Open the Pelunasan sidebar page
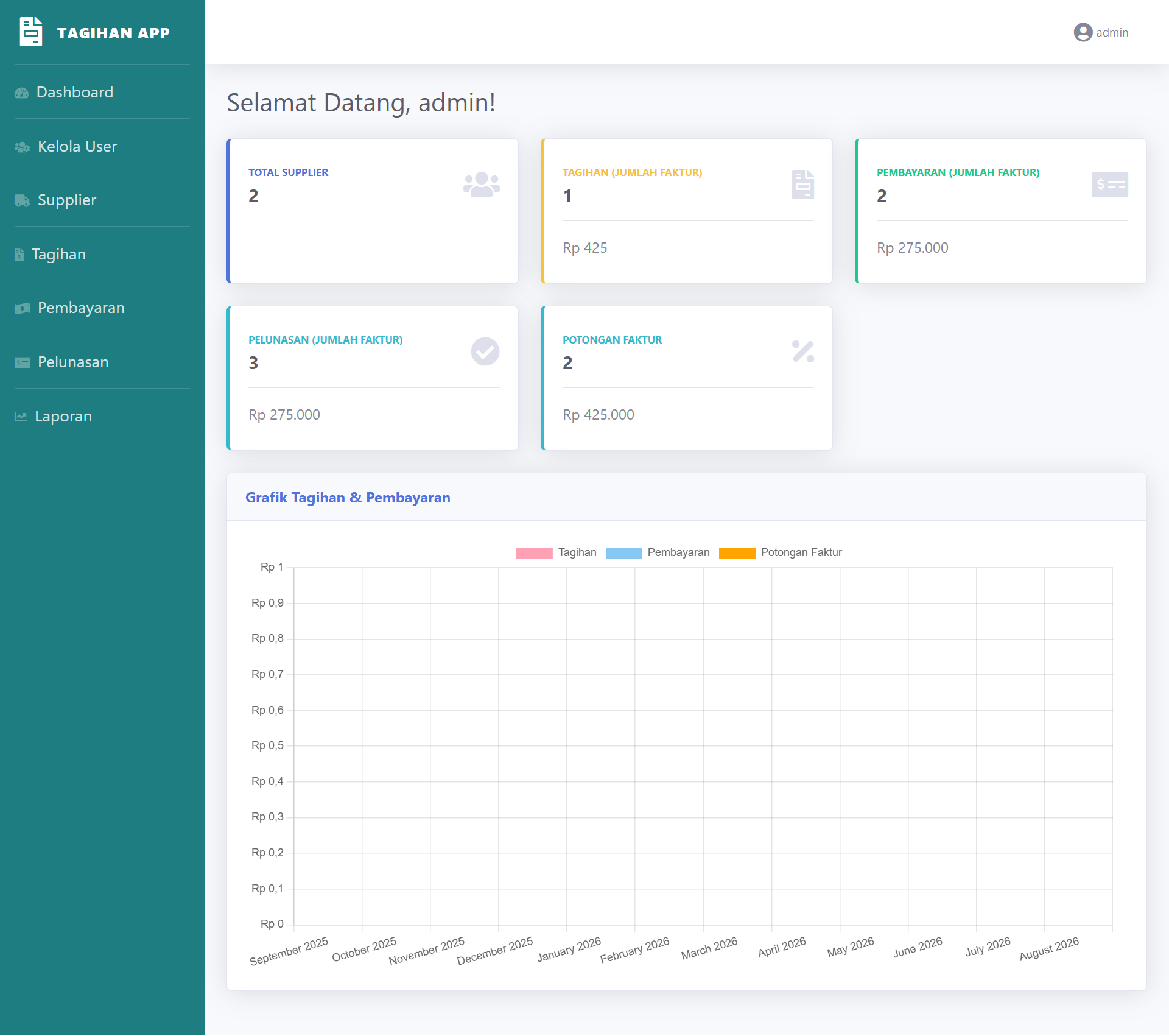 coord(72,362)
